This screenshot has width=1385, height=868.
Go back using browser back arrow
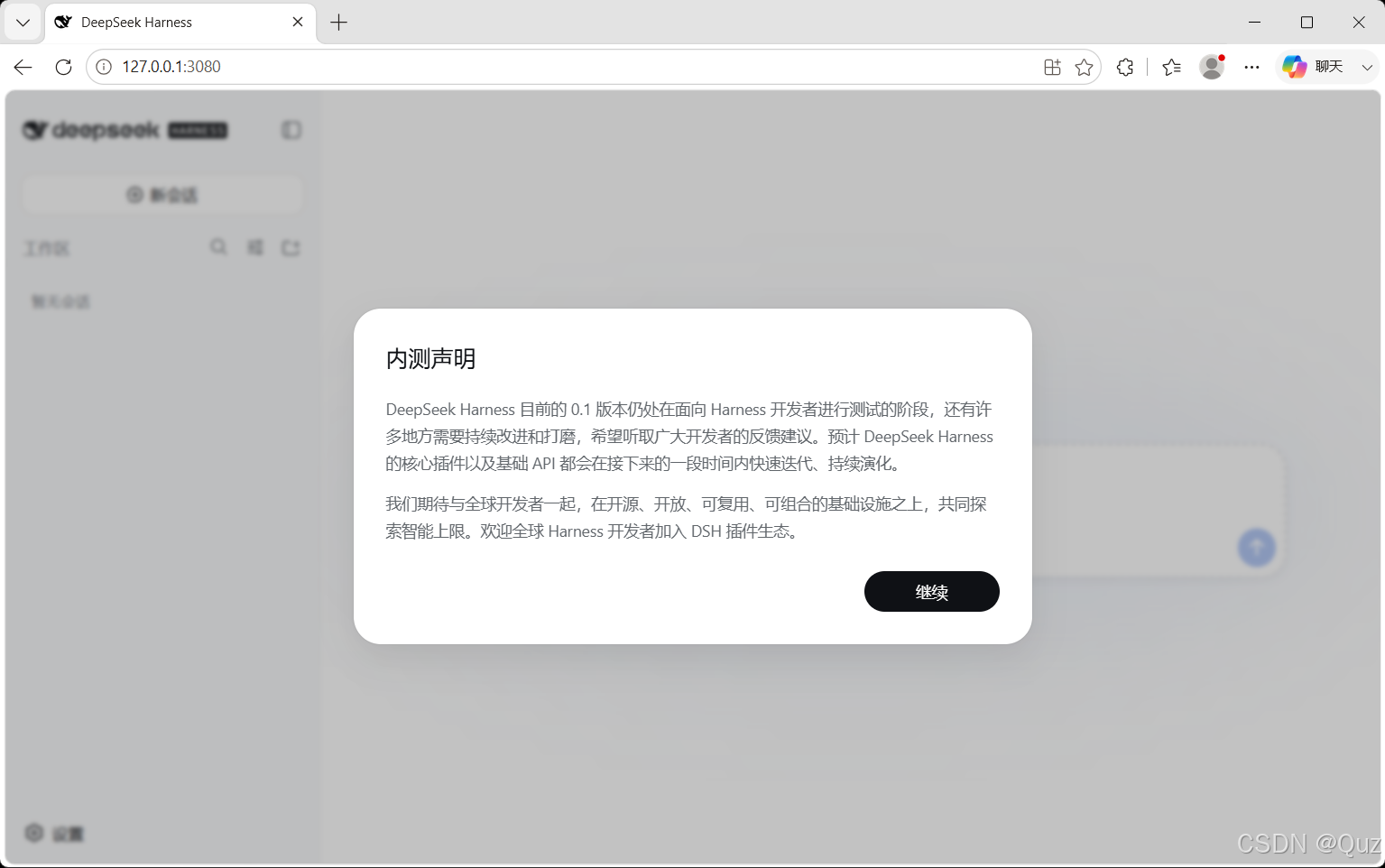point(23,67)
